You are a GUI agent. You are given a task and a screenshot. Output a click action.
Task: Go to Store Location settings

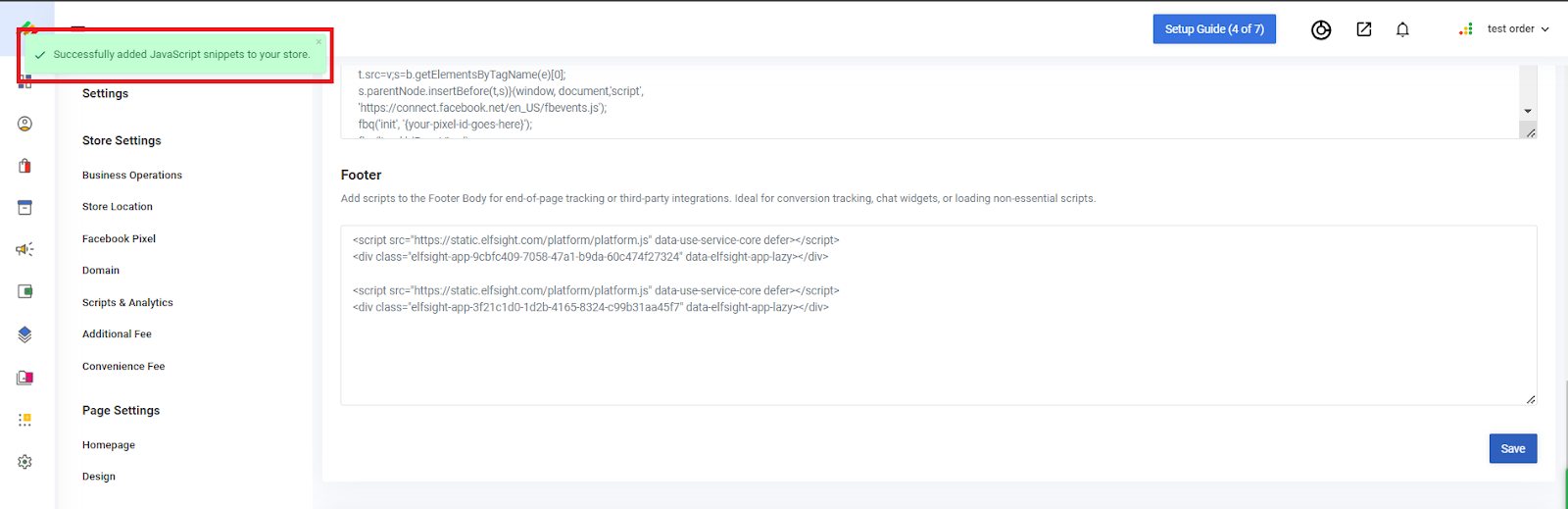point(118,207)
